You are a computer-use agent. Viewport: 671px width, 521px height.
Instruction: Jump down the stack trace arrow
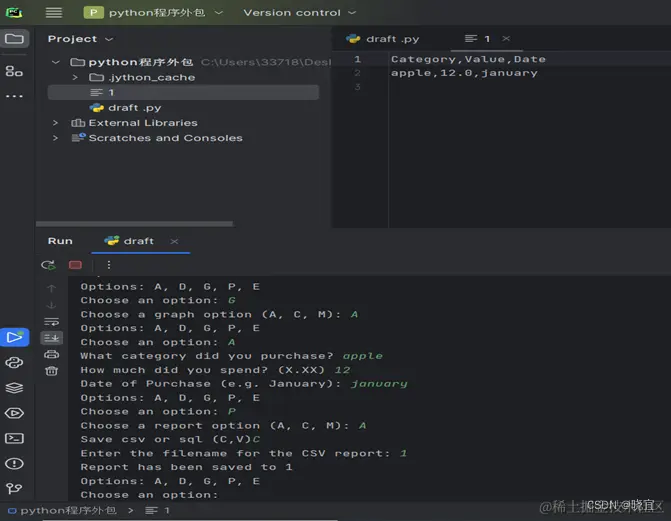51,305
